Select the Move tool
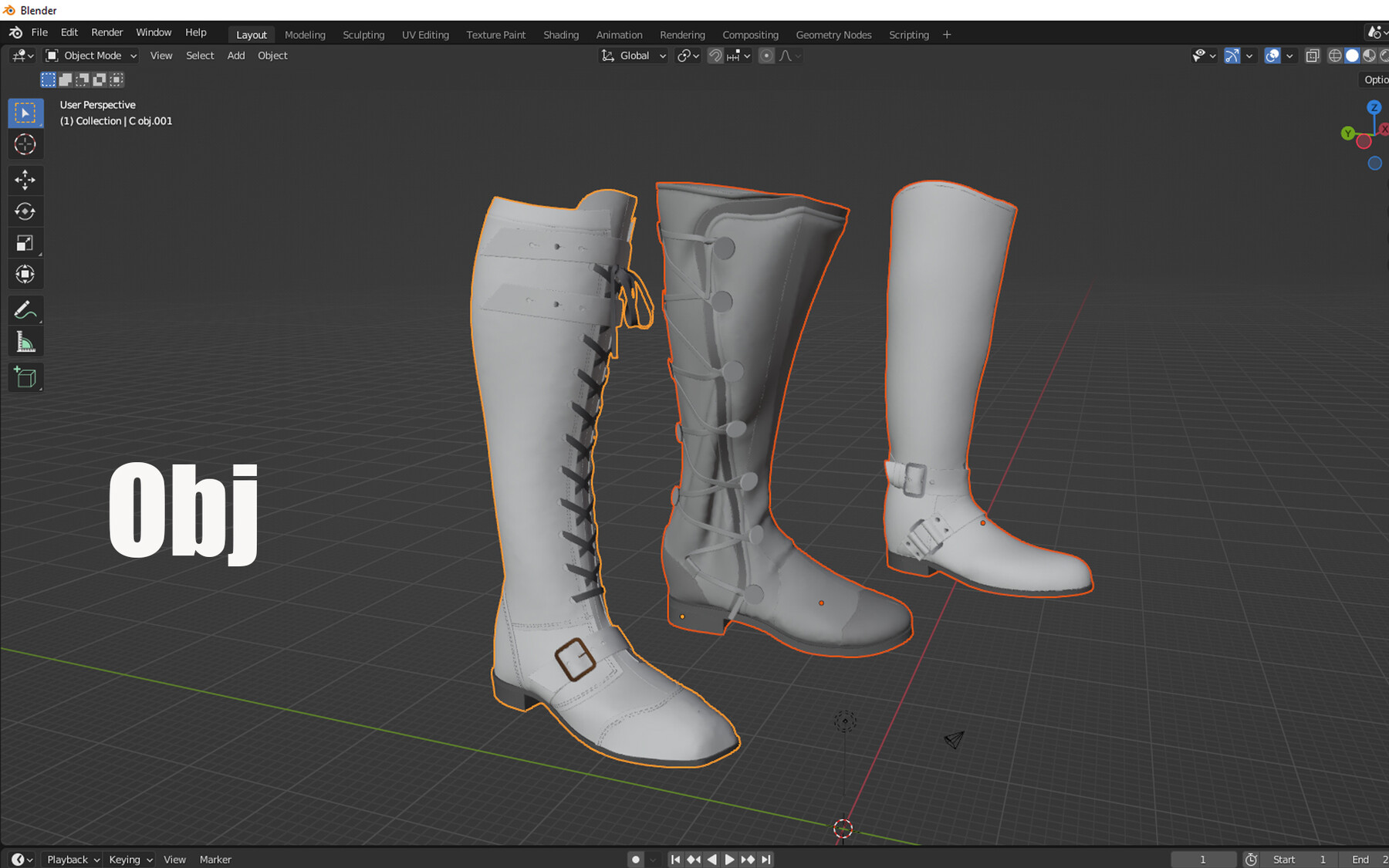 tap(25, 180)
